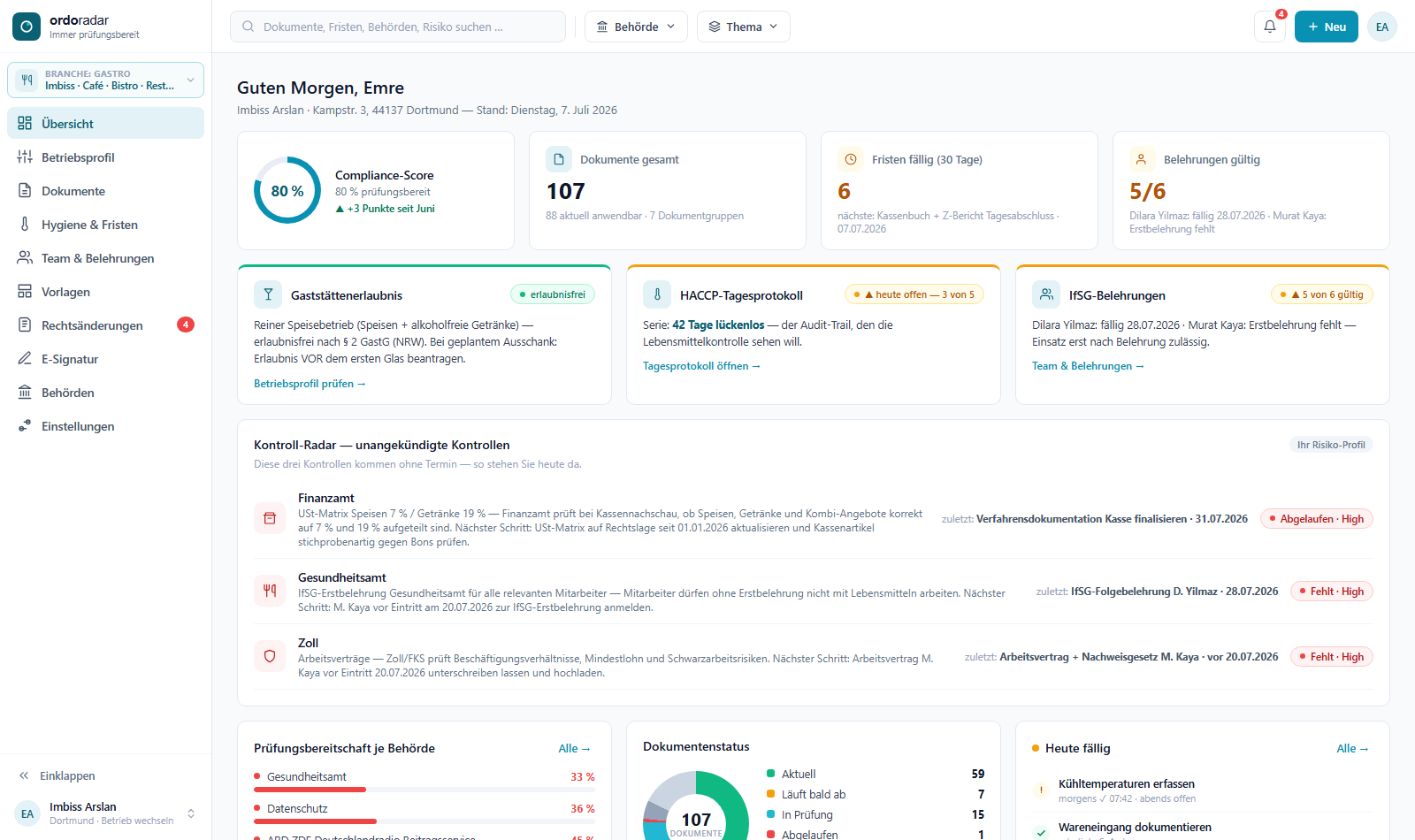Click the Zoll shield icon
The image size is (1415, 840).
[x=270, y=656]
